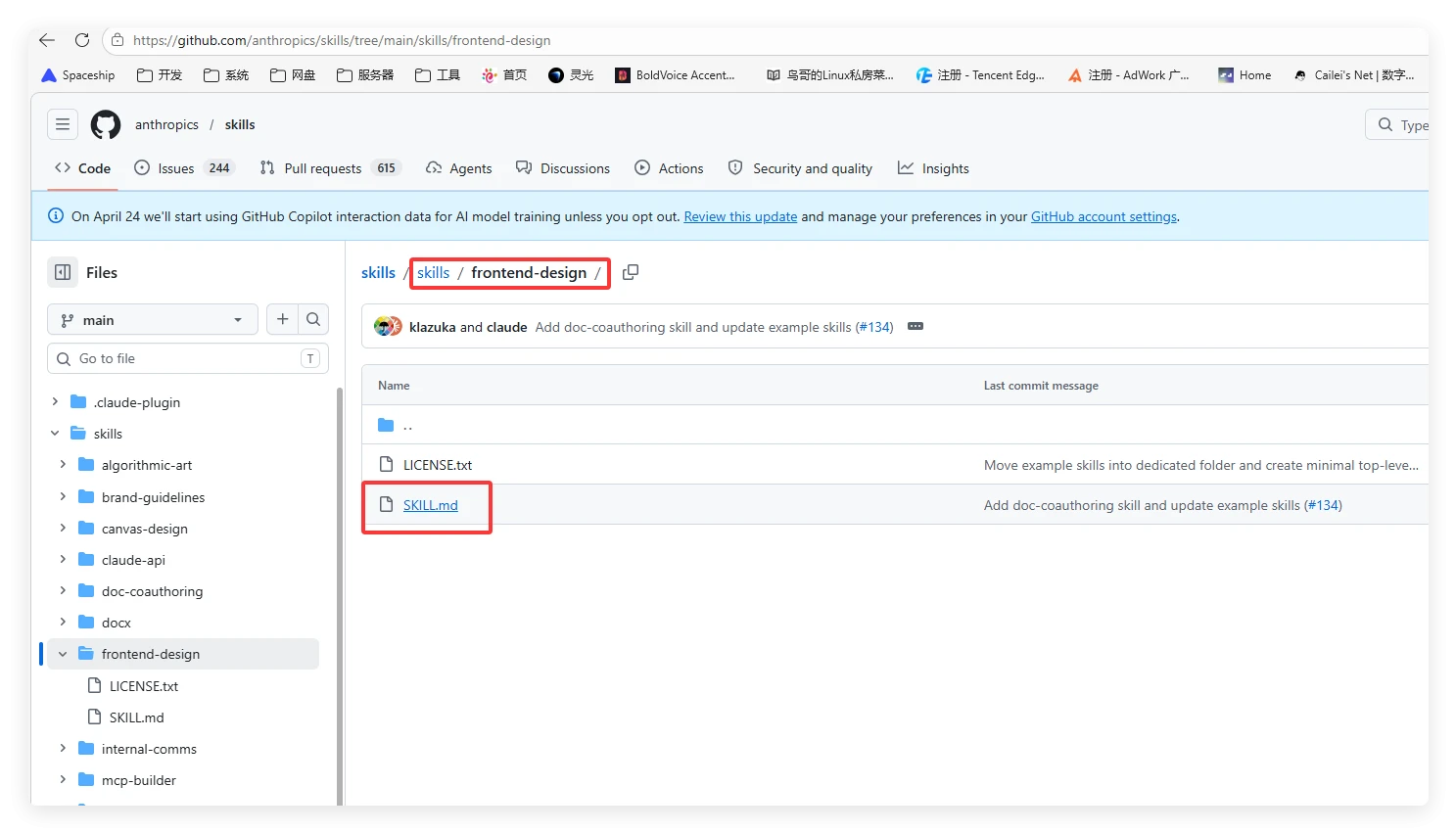Switch to the Actions tab
The image size is (1456, 833).
[x=669, y=168]
